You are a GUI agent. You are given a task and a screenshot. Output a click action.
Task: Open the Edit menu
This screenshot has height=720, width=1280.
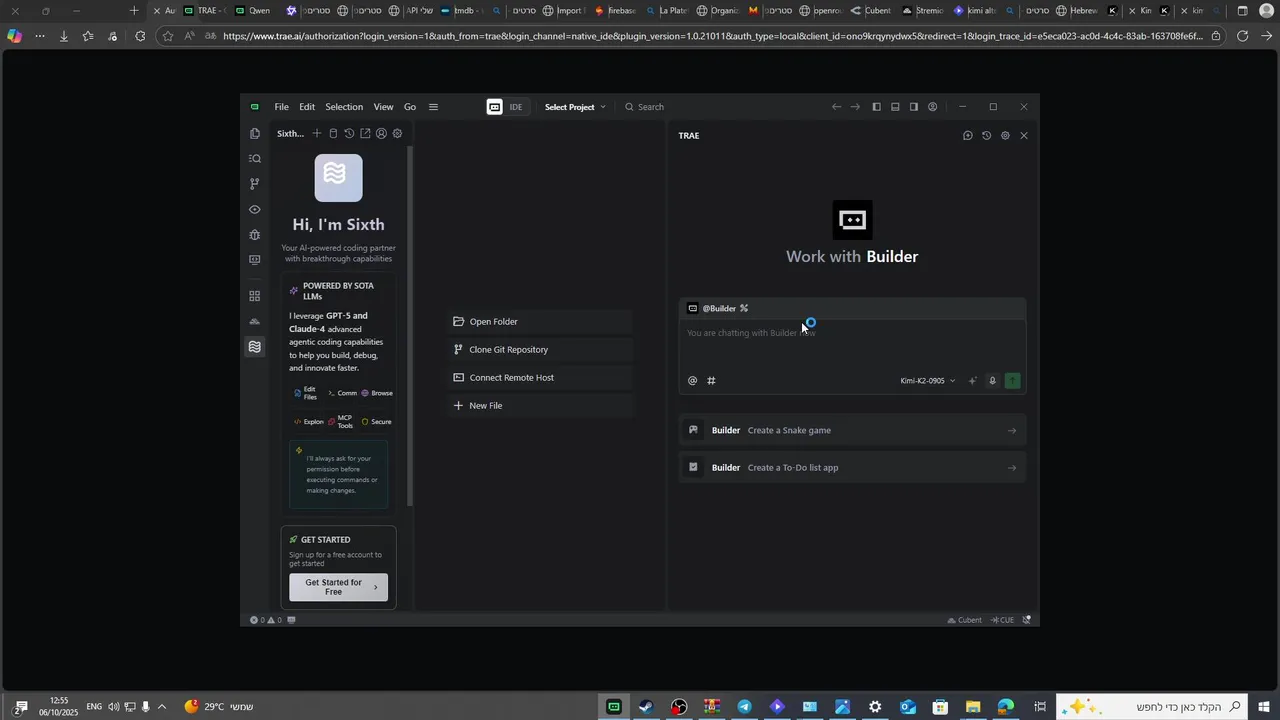click(307, 107)
